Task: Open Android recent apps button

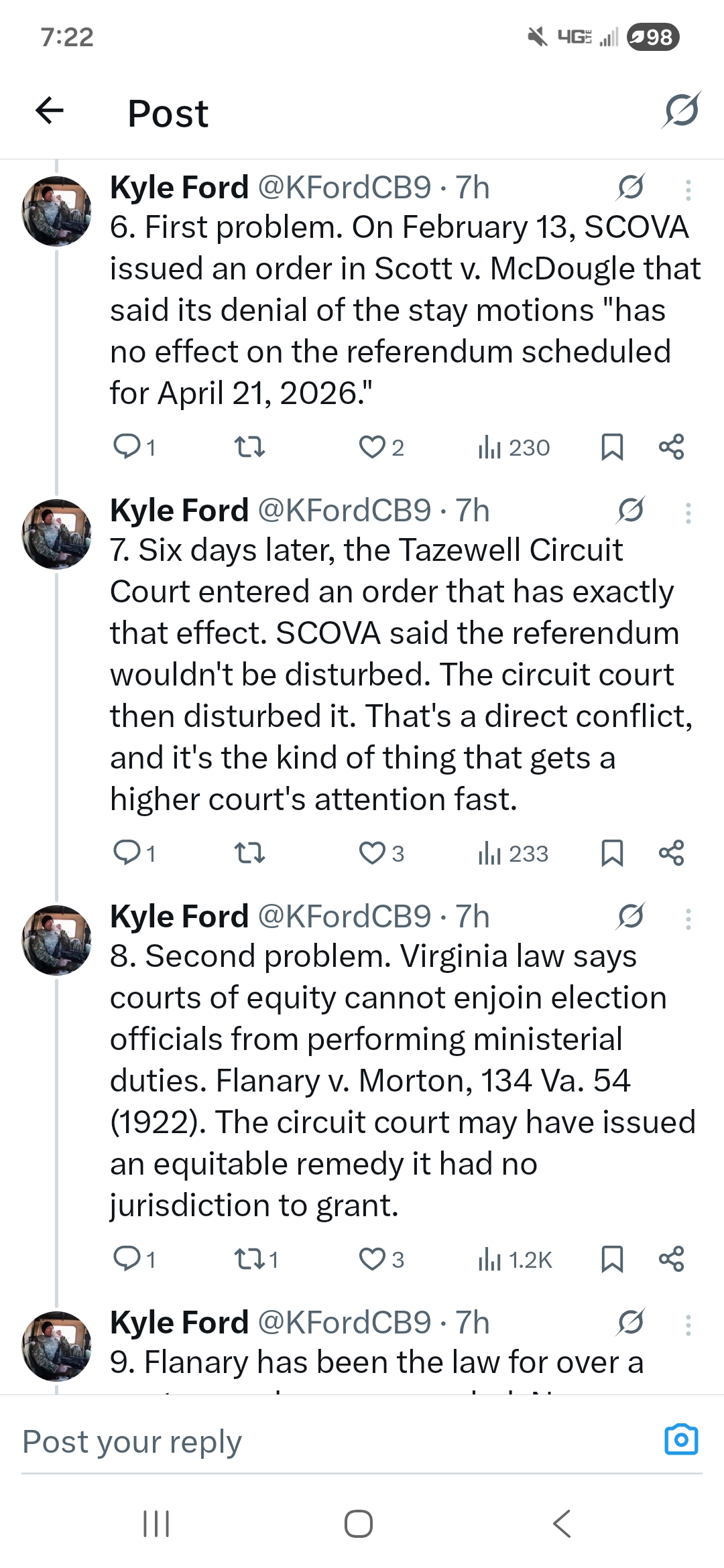Action: (x=156, y=1523)
